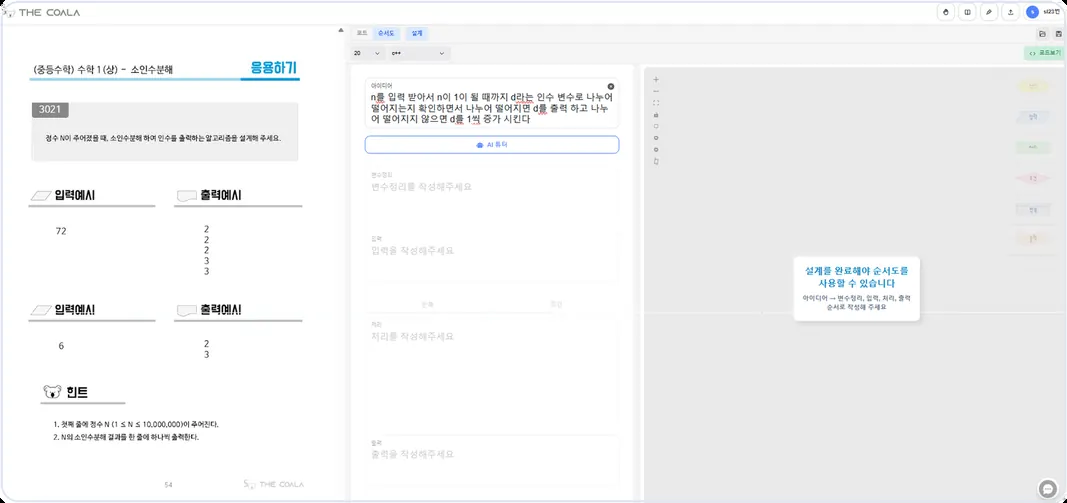Open the blue user avatar profile

[1032, 12]
